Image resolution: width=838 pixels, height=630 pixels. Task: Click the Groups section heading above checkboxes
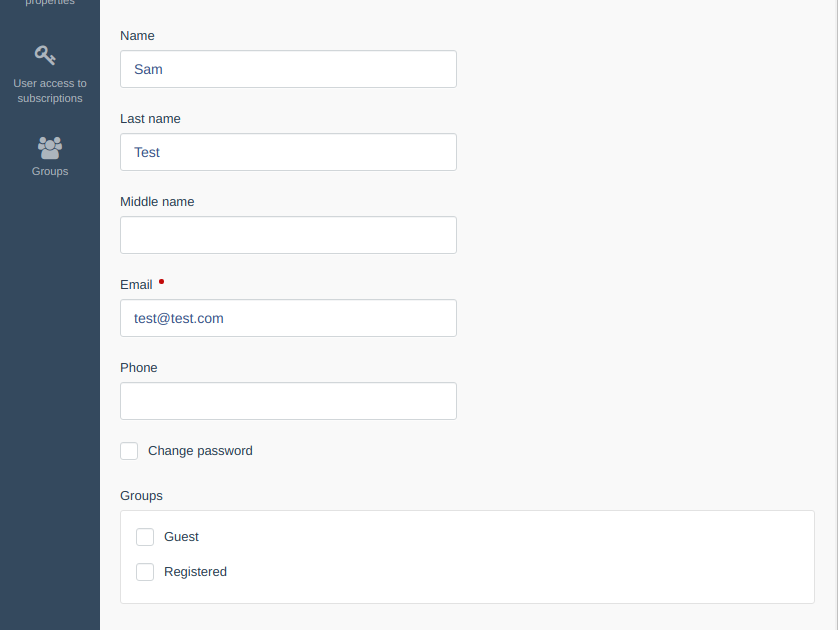point(141,496)
